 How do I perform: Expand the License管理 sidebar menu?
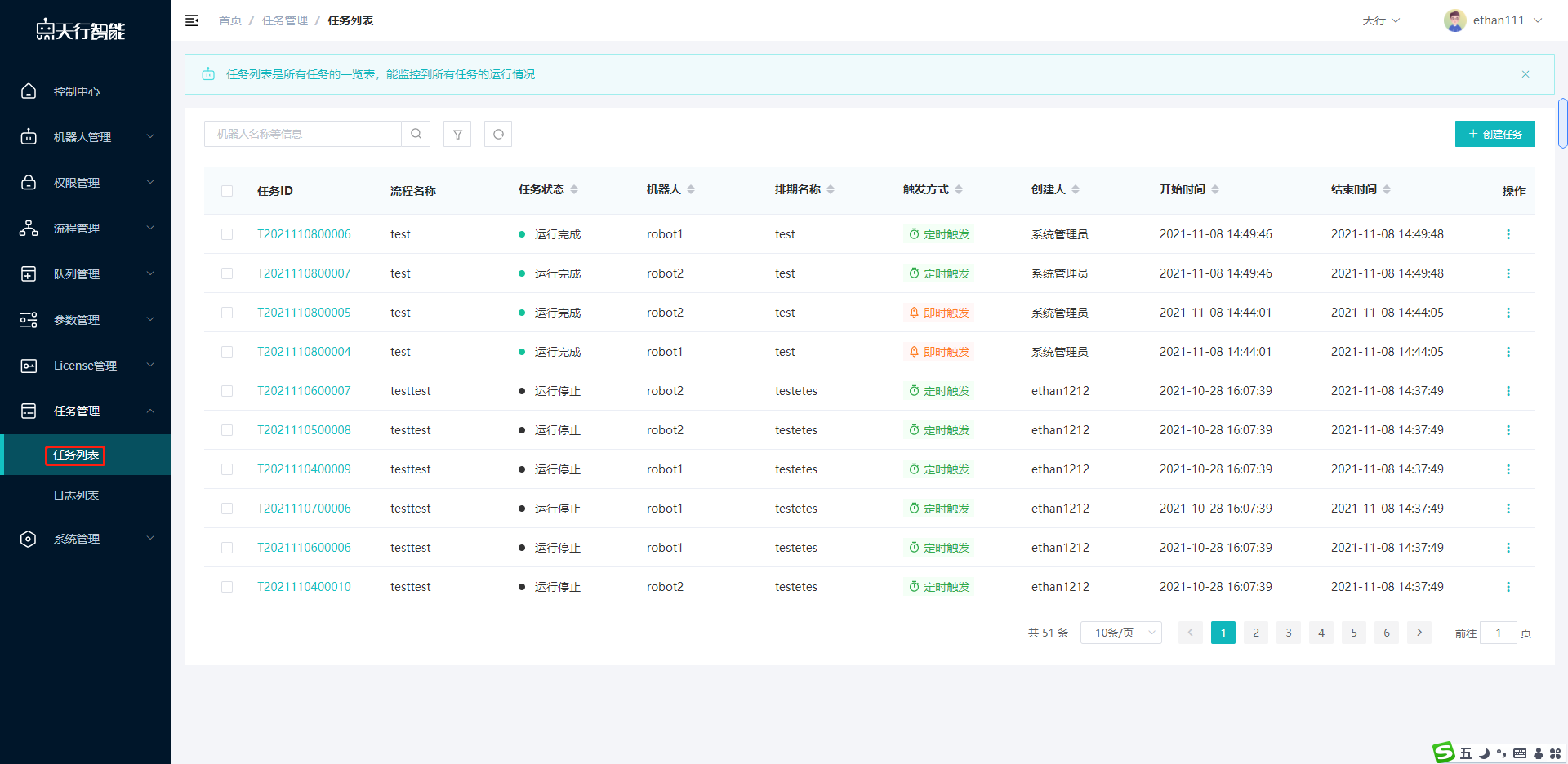coord(86,366)
